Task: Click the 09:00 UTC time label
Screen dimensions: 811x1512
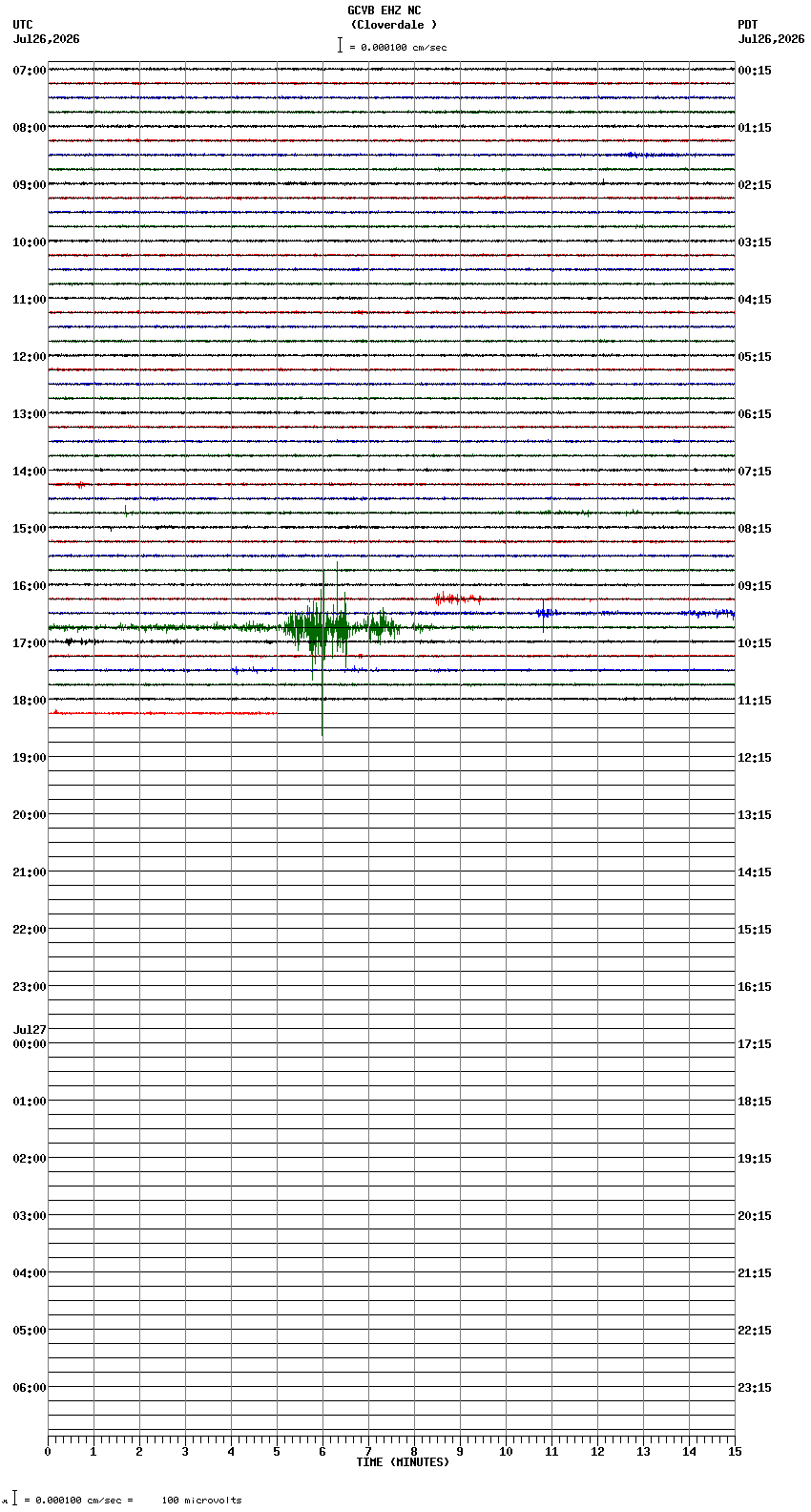Action: 30,185
